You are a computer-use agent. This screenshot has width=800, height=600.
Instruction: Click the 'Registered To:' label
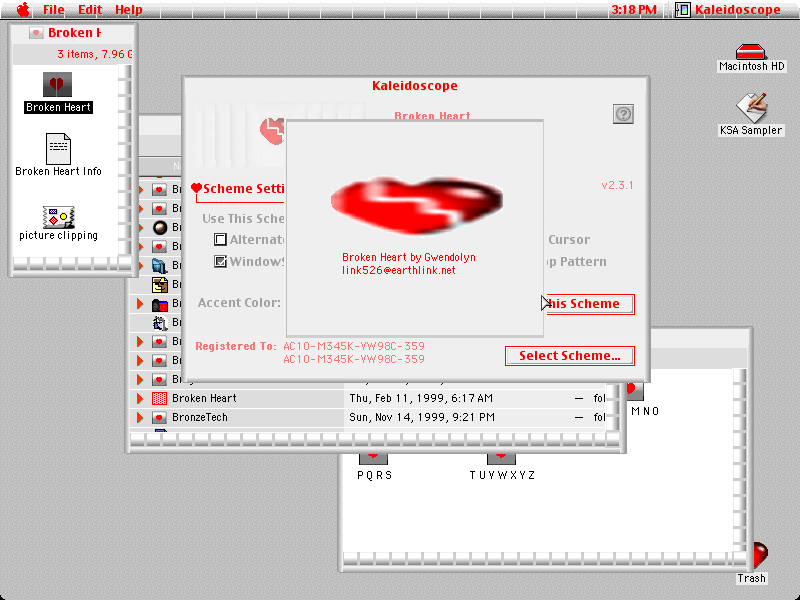[236, 346]
